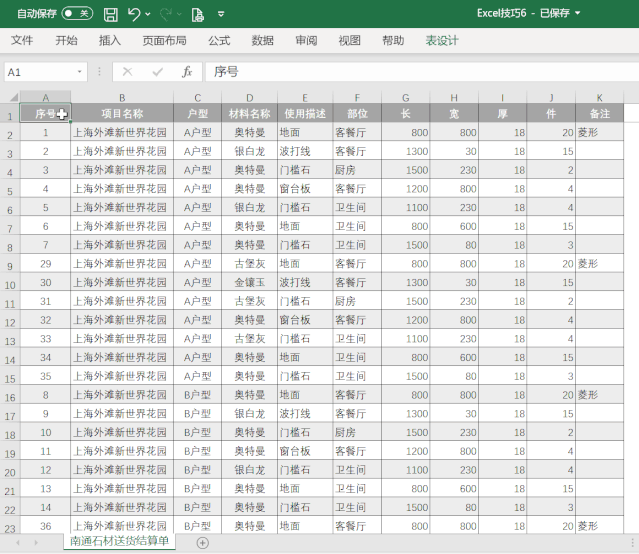Image resolution: width=639 pixels, height=554 pixels.
Task: Toggle the AutoSave (自动保存) switch
Action: click(76, 14)
